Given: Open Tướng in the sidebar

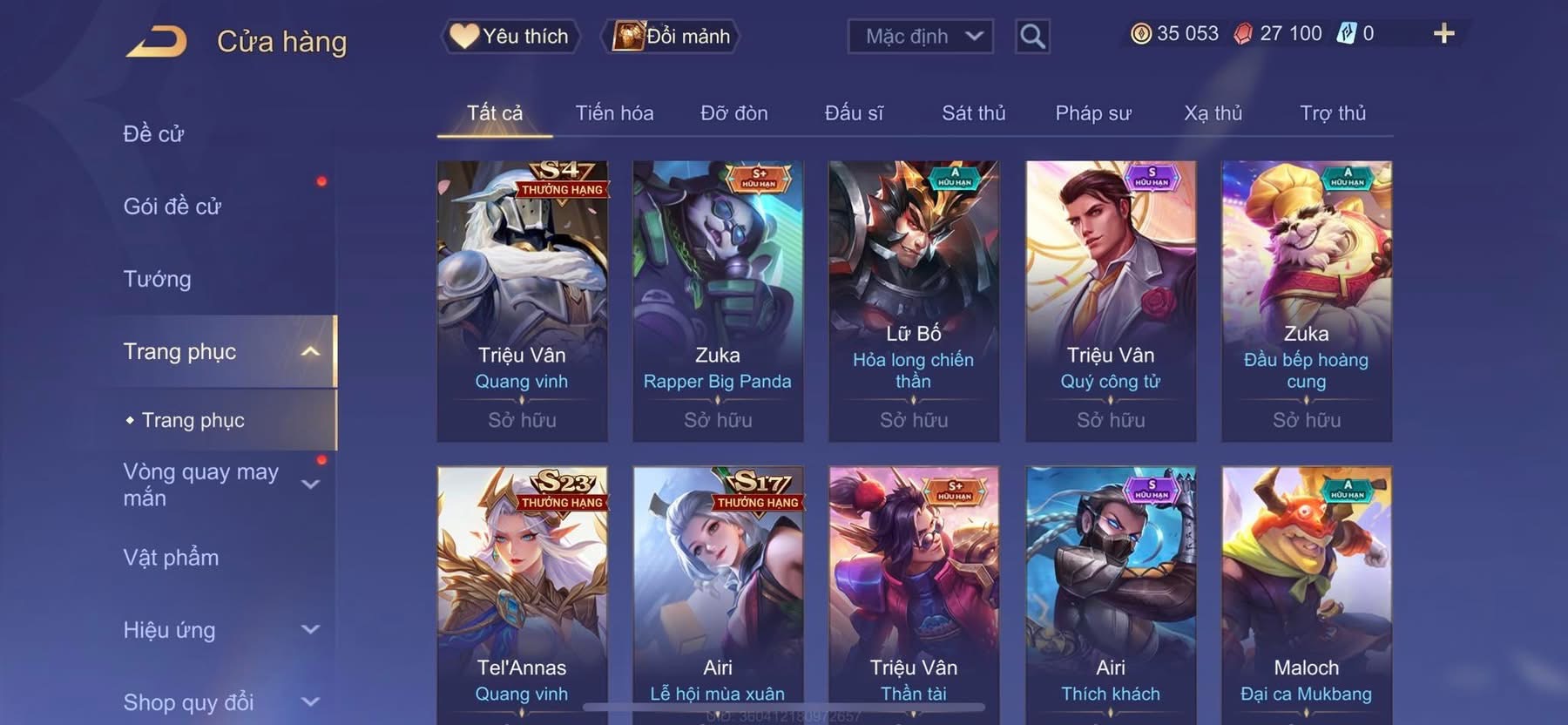Looking at the screenshot, I should [157, 279].
